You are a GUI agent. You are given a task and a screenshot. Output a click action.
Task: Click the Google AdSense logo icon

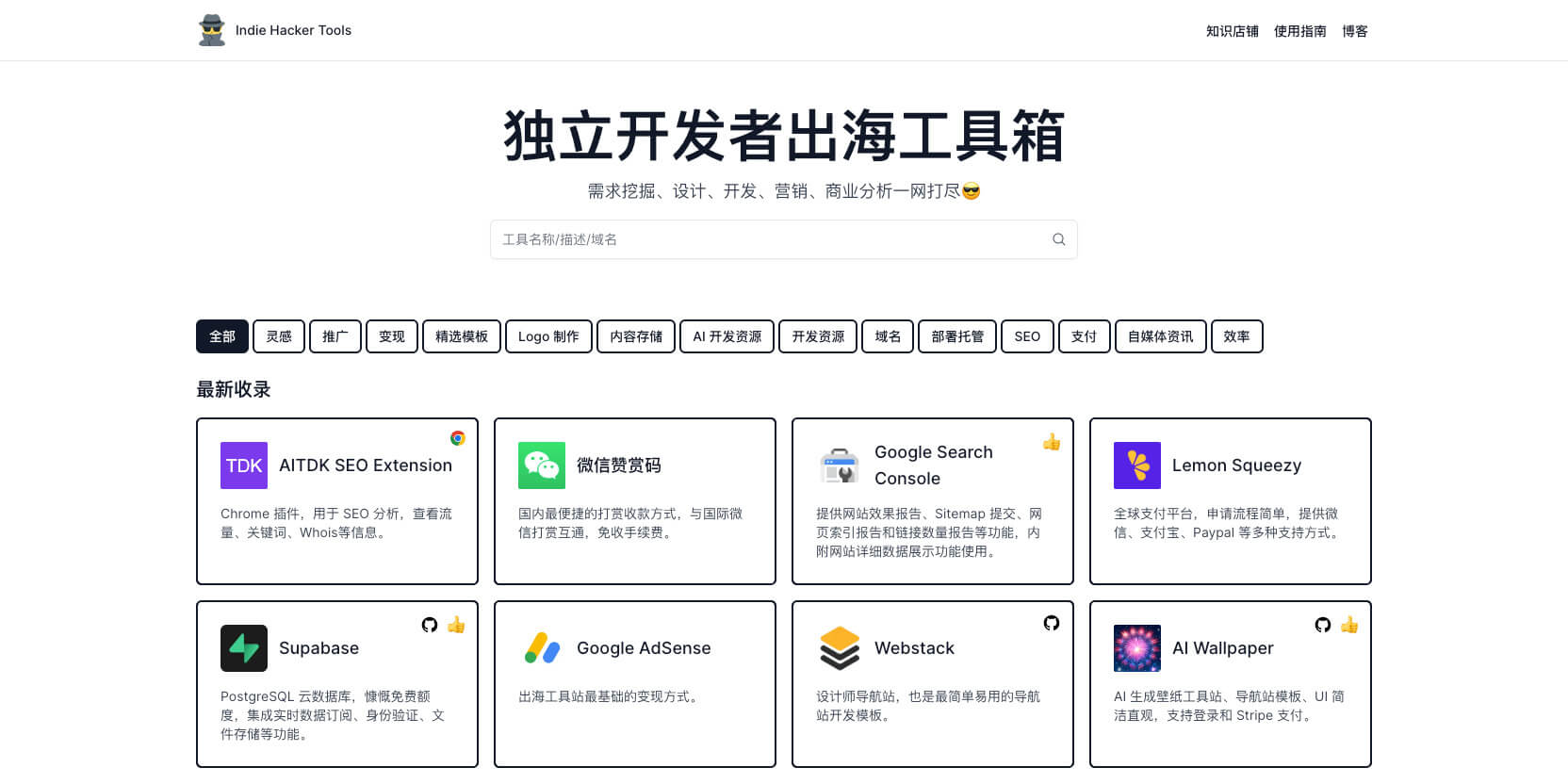click(542, 648)
